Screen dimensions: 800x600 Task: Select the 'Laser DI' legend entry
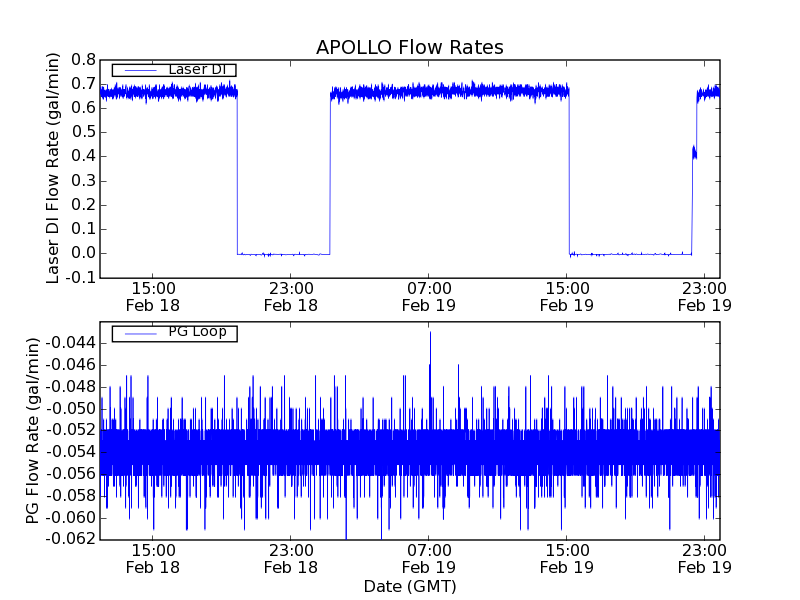point(174,69)
